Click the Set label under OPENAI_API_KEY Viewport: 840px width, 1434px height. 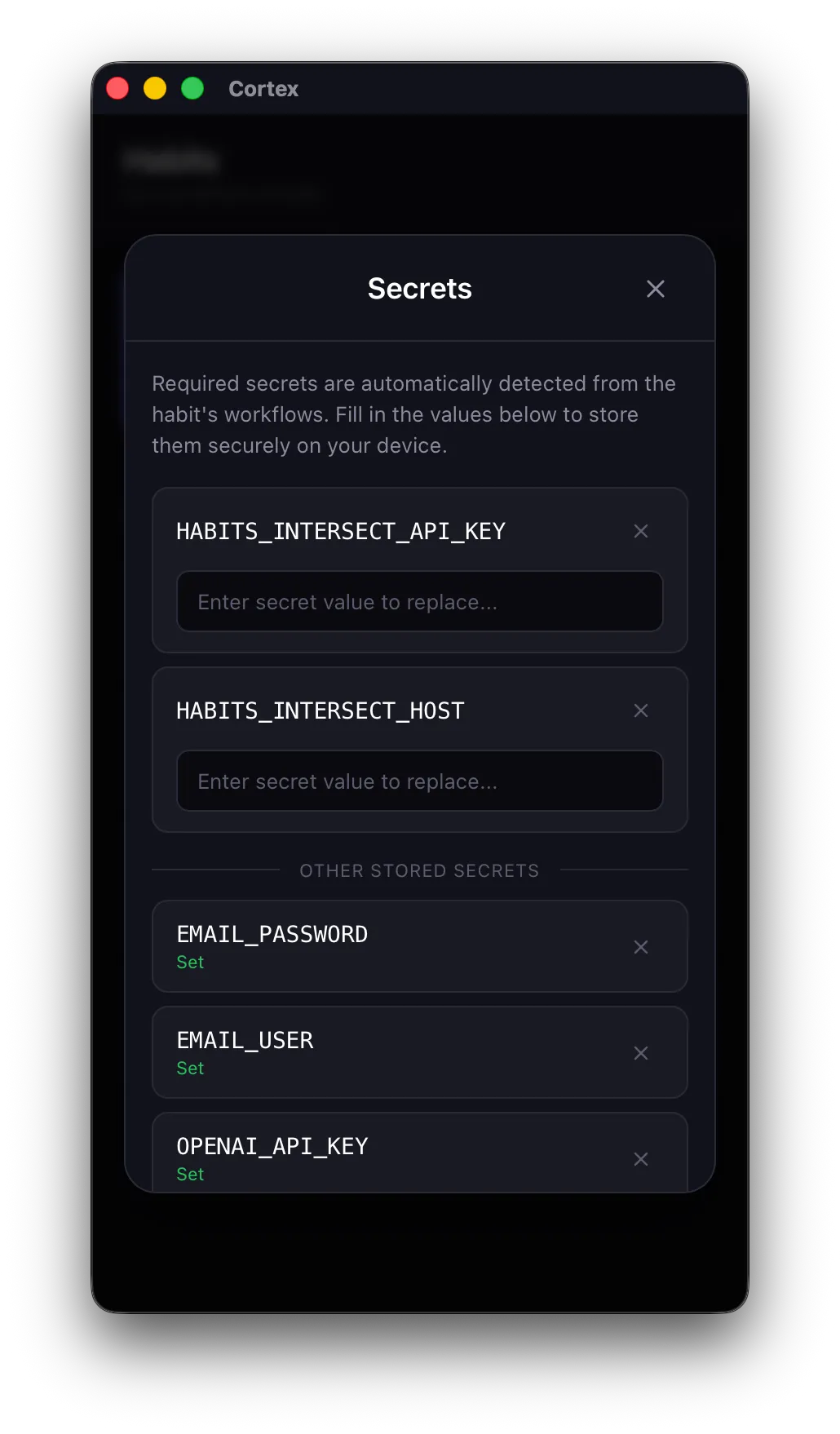pyautogui.click(x=190, y=1174)
